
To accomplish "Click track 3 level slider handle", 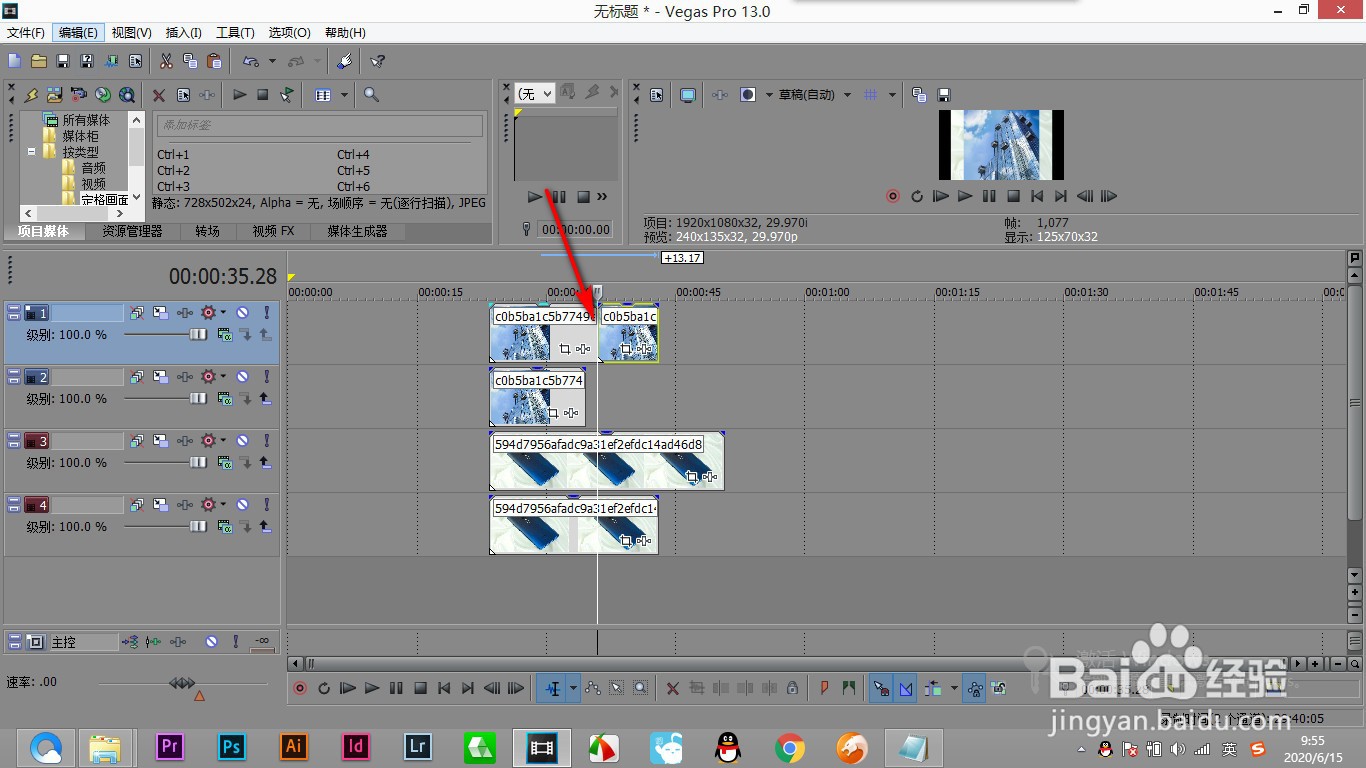I will pos(199,463).
